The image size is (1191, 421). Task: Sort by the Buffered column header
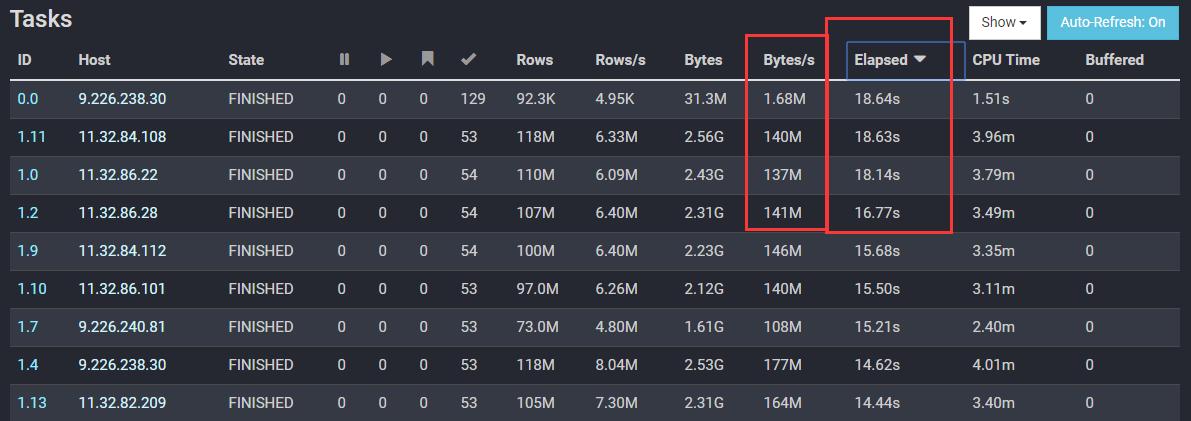point(1114,60)
